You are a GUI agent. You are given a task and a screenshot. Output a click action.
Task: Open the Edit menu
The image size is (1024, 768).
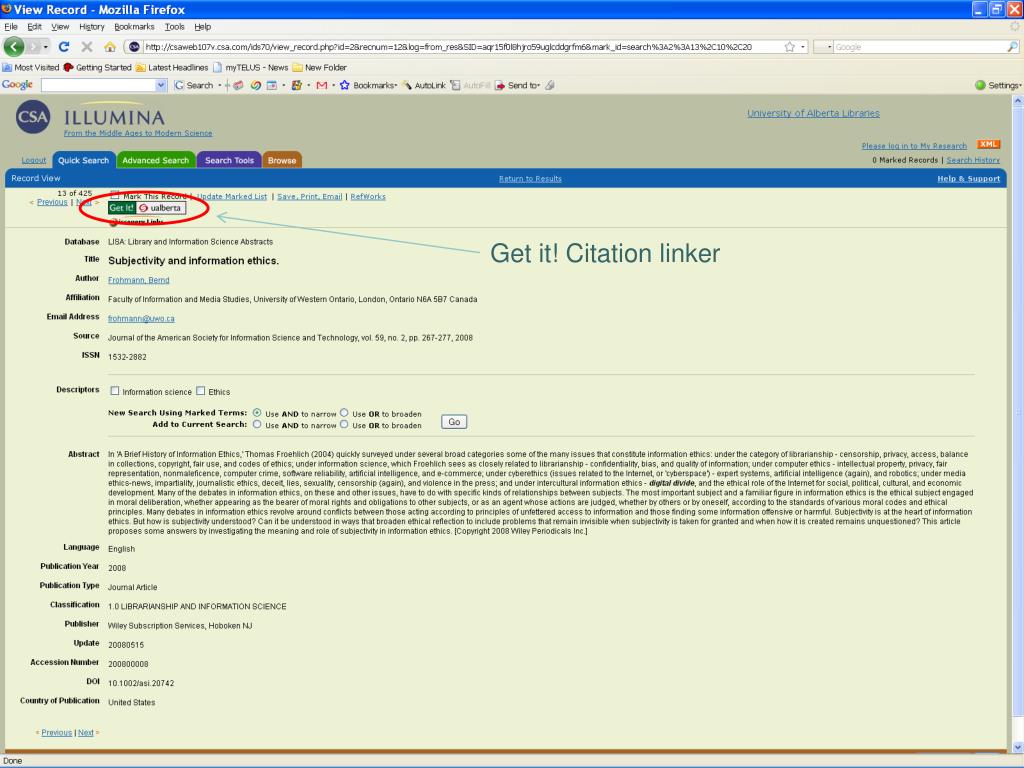[x=34, y=27]
